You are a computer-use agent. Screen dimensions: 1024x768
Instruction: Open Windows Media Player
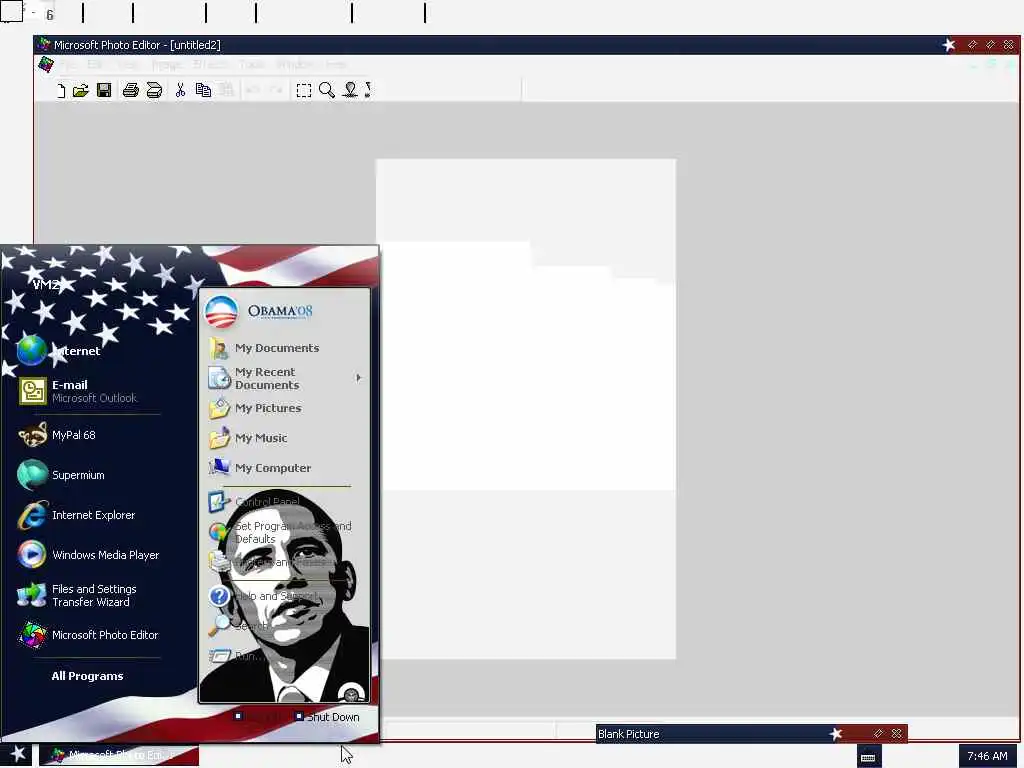(88, 555)
